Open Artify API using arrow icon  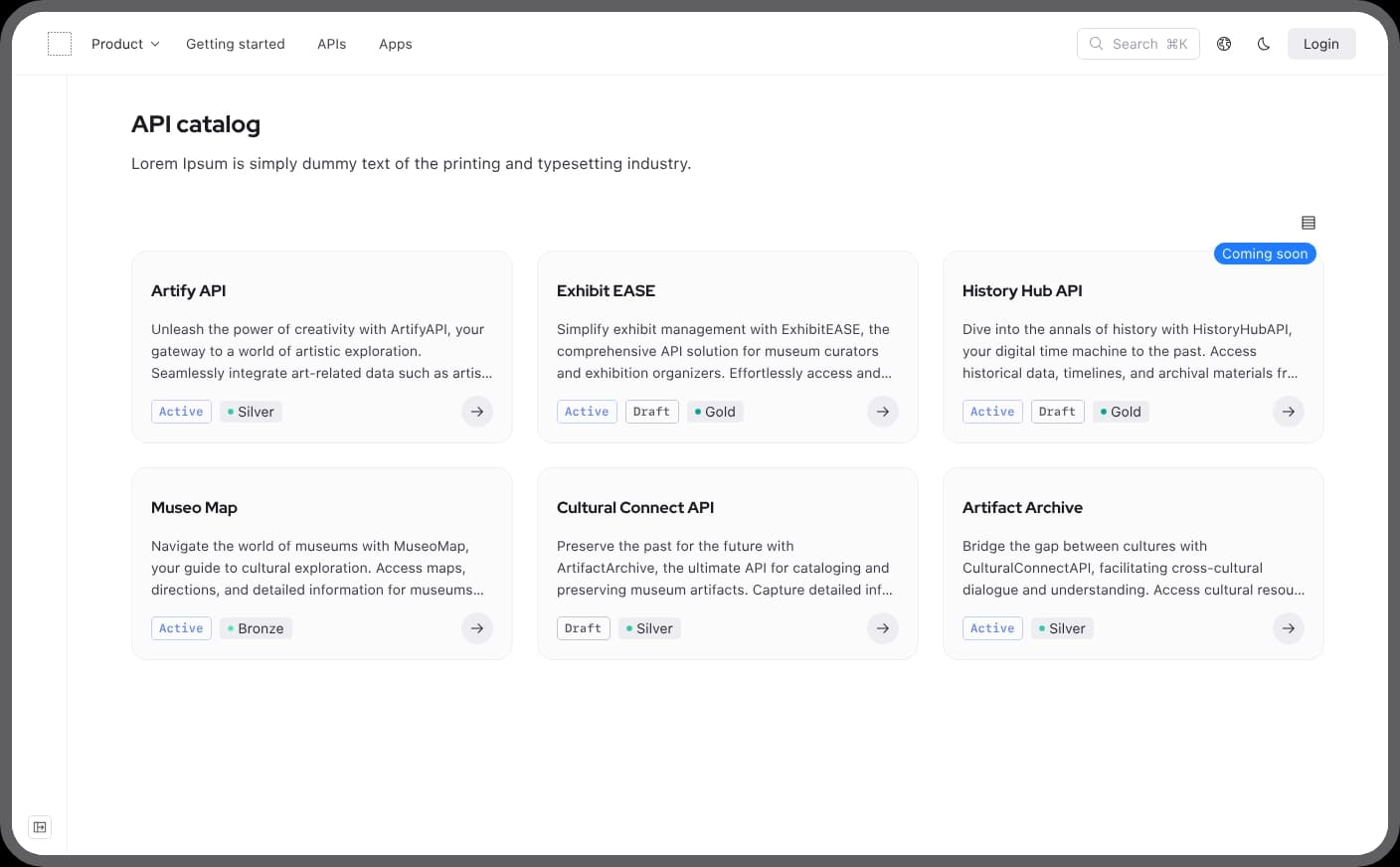point(477,412)
